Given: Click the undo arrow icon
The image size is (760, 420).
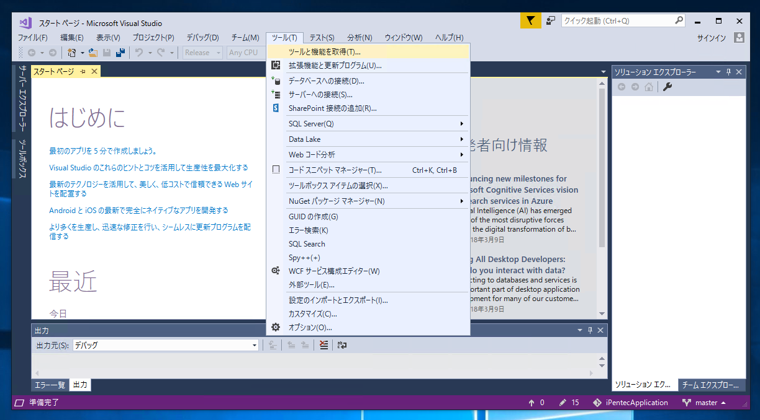Looking at the screenshot, I should [x=139, y=53].
